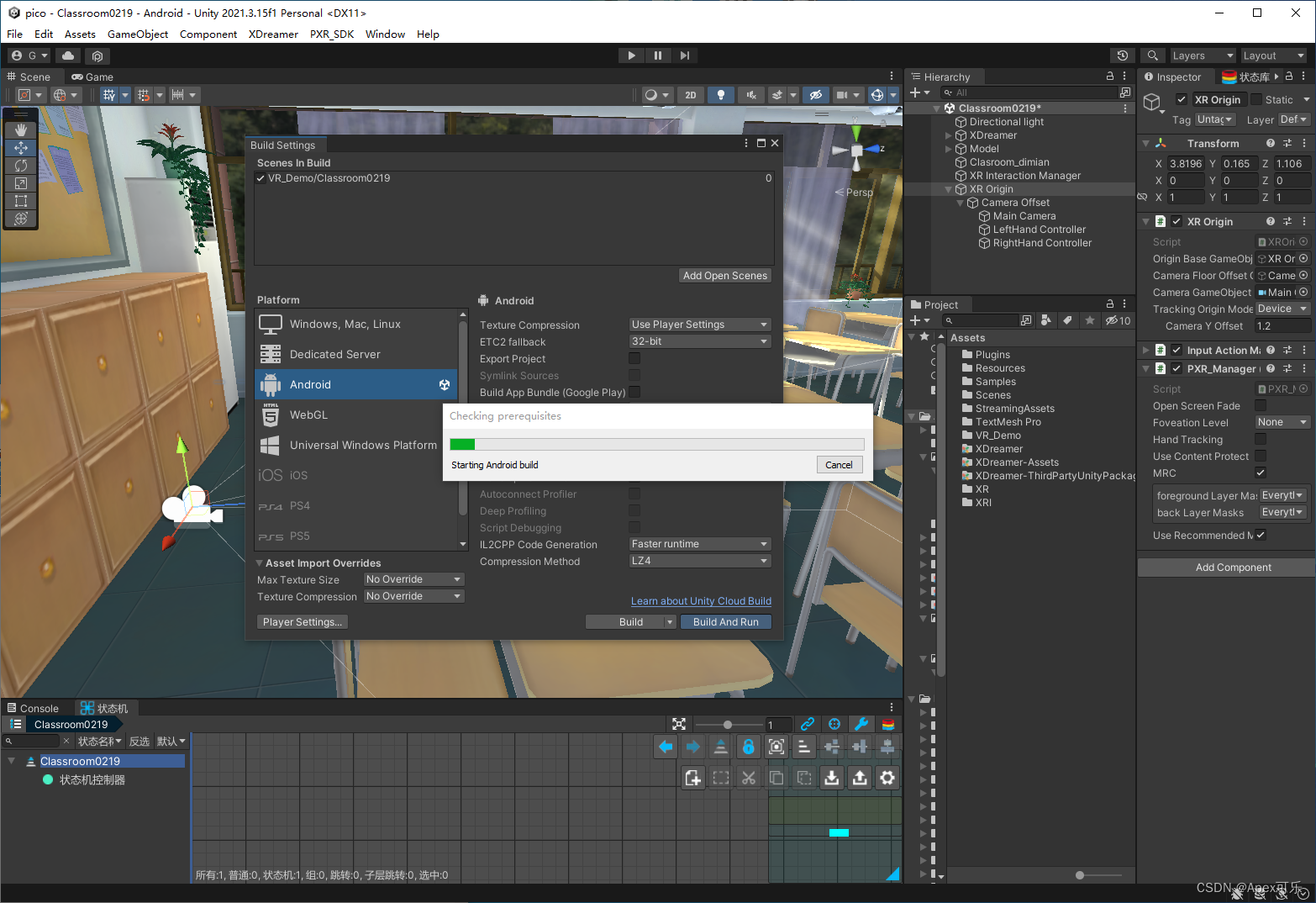Open the Foveation Level None dropdown

[1282, 422]
